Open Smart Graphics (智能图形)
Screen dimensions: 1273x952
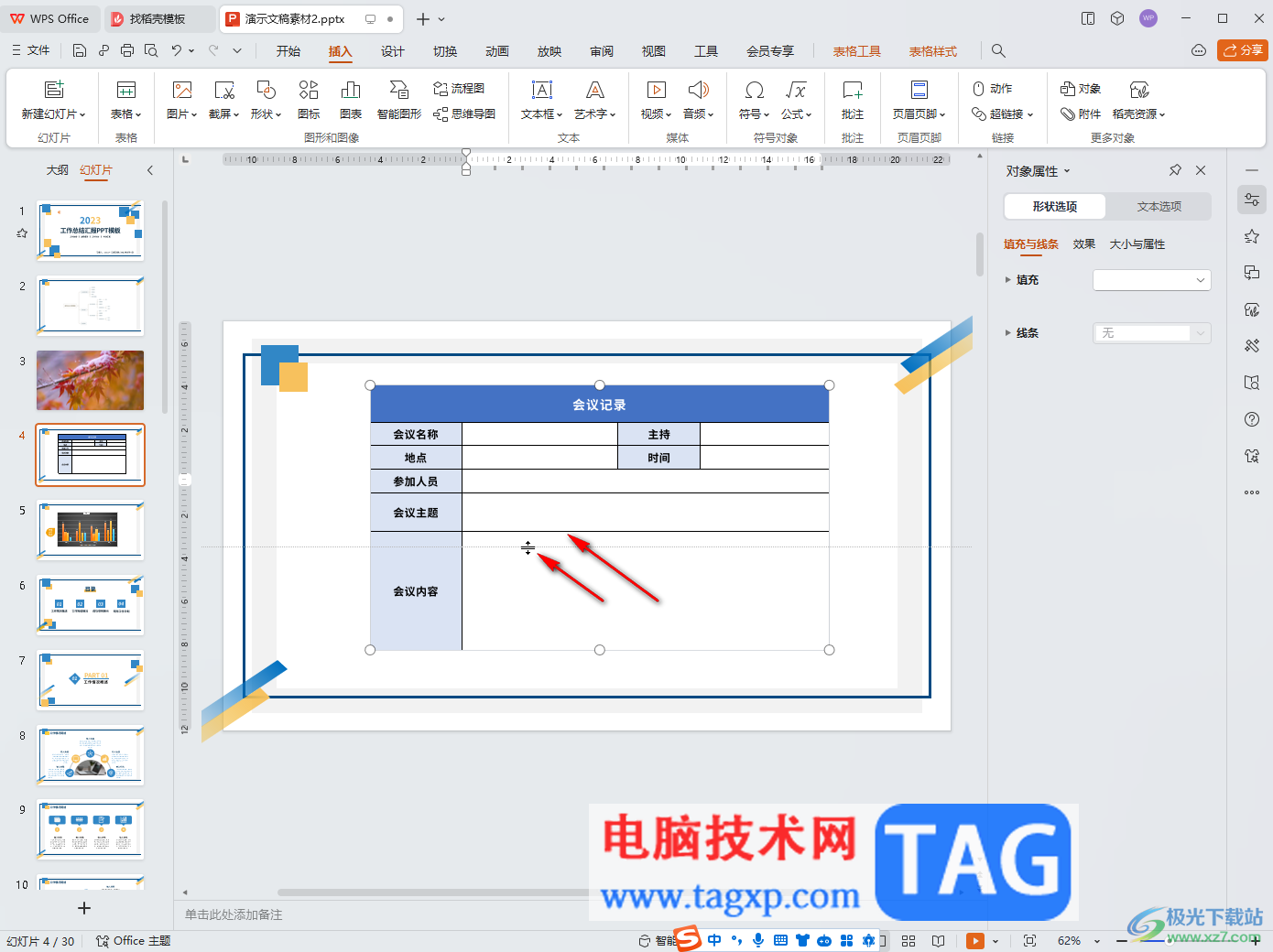tap(399, 100)
